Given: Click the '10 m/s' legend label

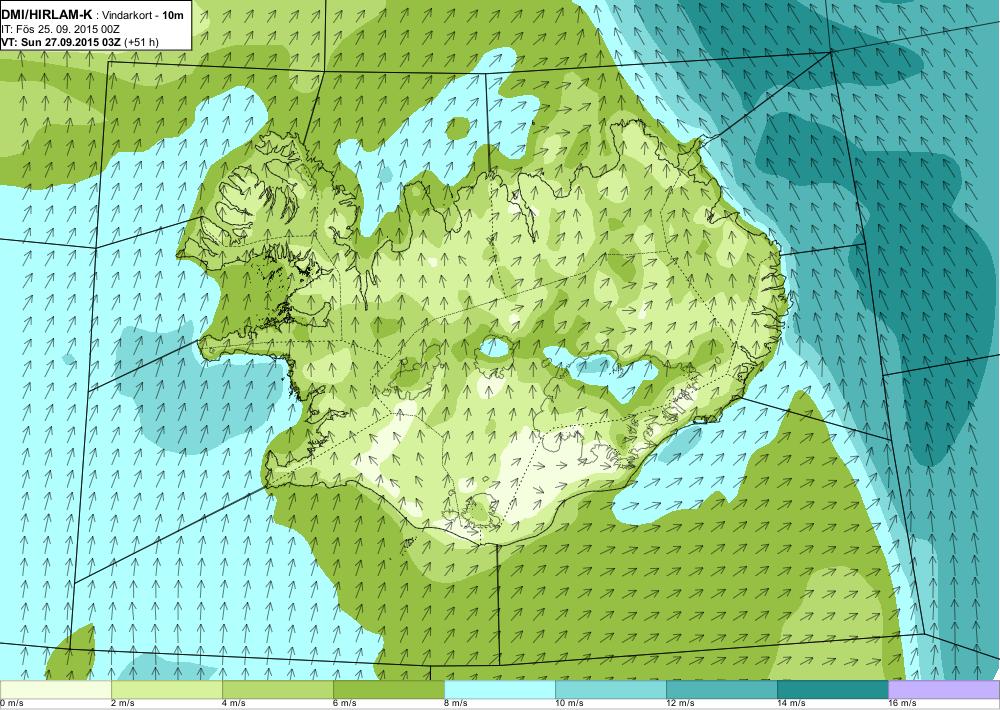Looking at the screenshot, I should click(569, 704).
